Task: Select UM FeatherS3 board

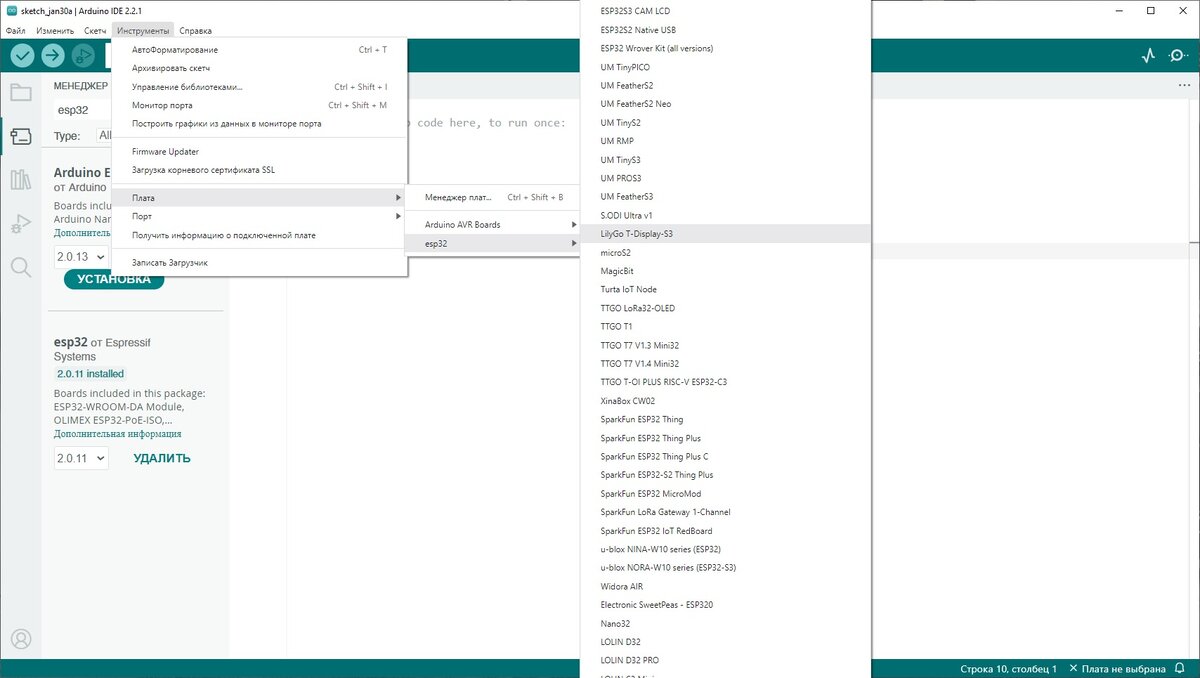Action: (725, 196)
